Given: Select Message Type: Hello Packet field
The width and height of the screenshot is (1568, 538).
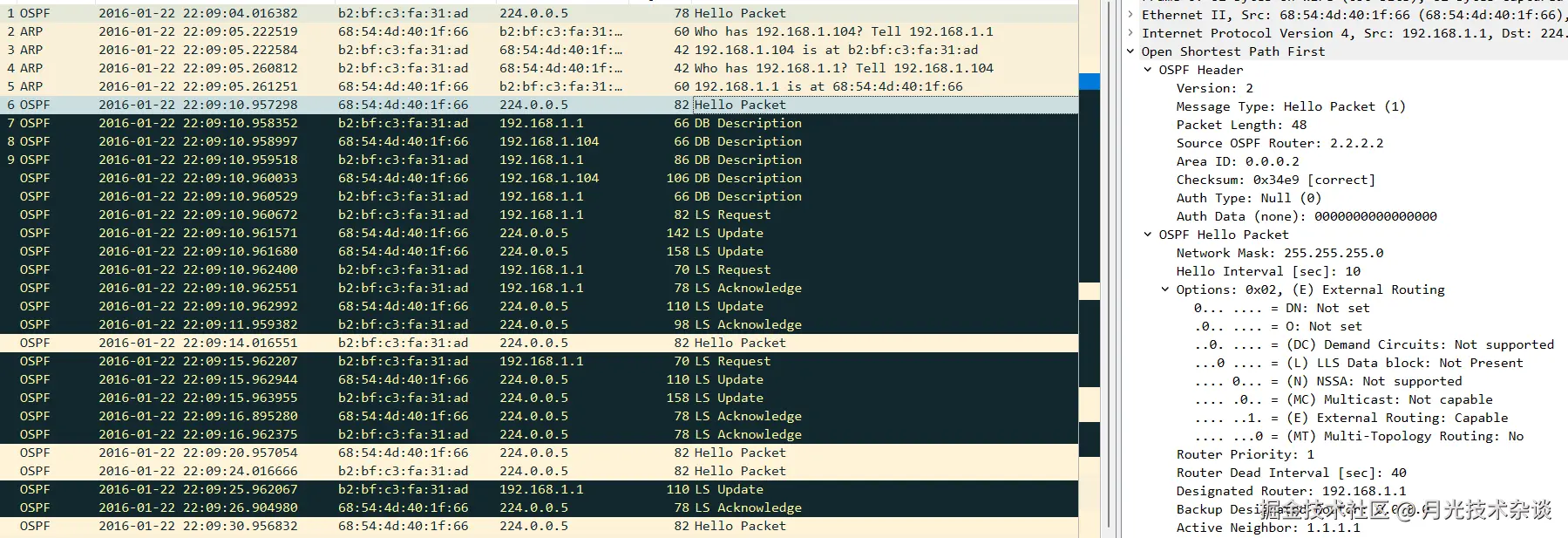Looking at the screenshot, I should click(x=1291, y=106).
